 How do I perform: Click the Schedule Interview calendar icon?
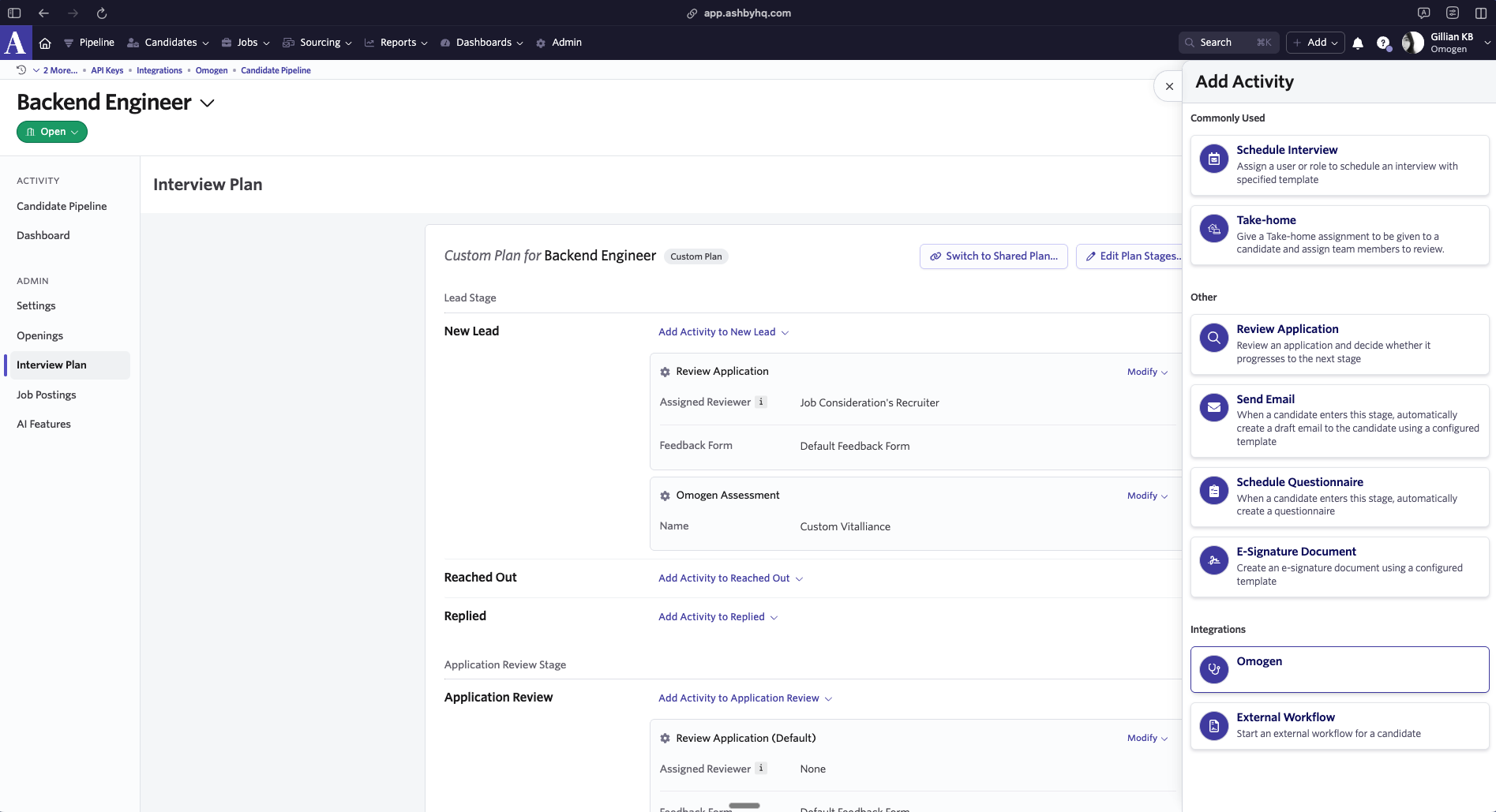coord(1214,159)
